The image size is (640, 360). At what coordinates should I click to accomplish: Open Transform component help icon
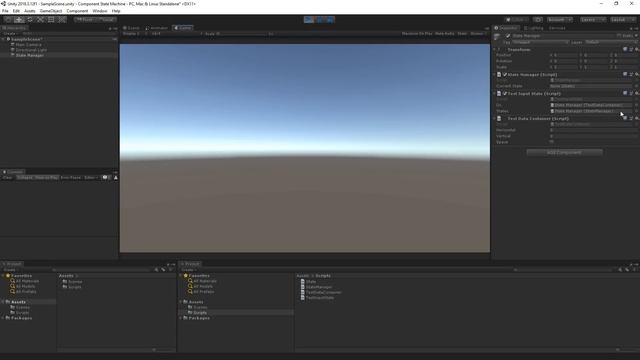625,49
